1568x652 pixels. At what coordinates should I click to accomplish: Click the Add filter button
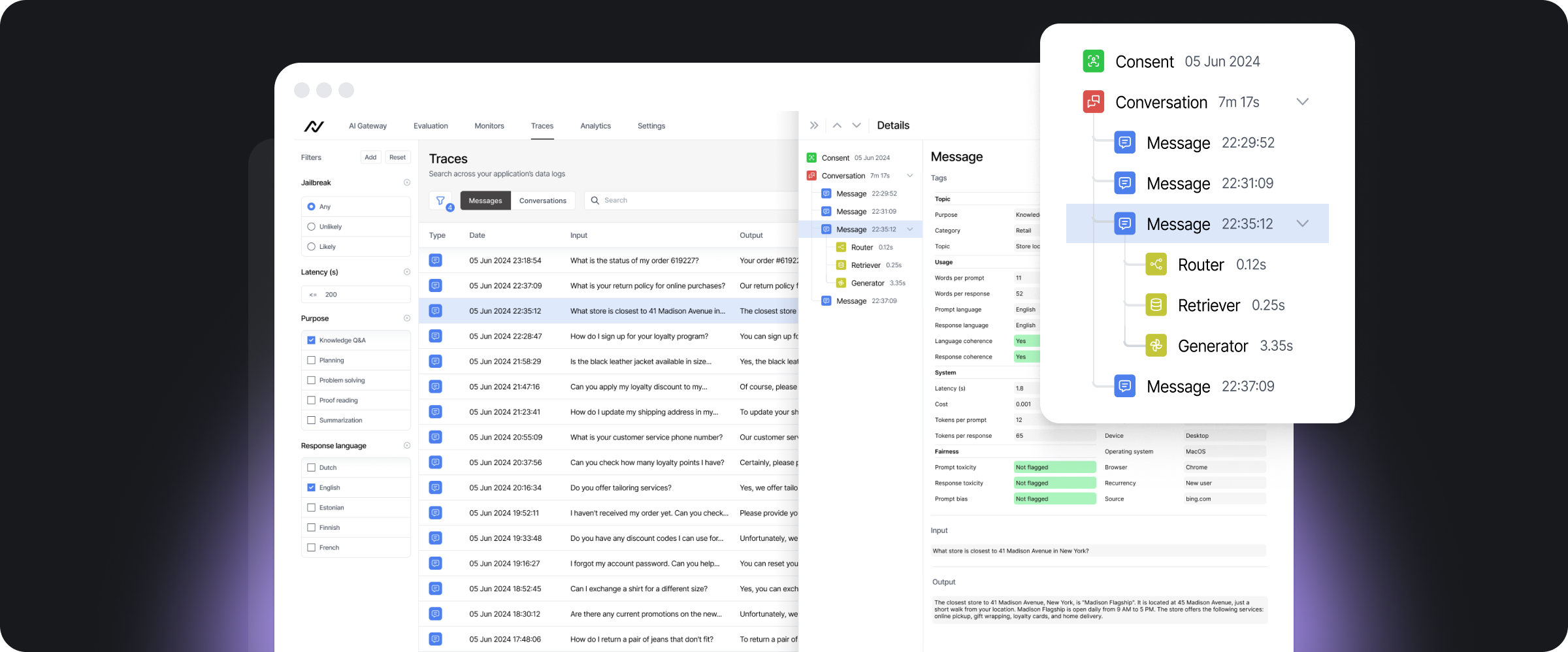click(370, 157)
